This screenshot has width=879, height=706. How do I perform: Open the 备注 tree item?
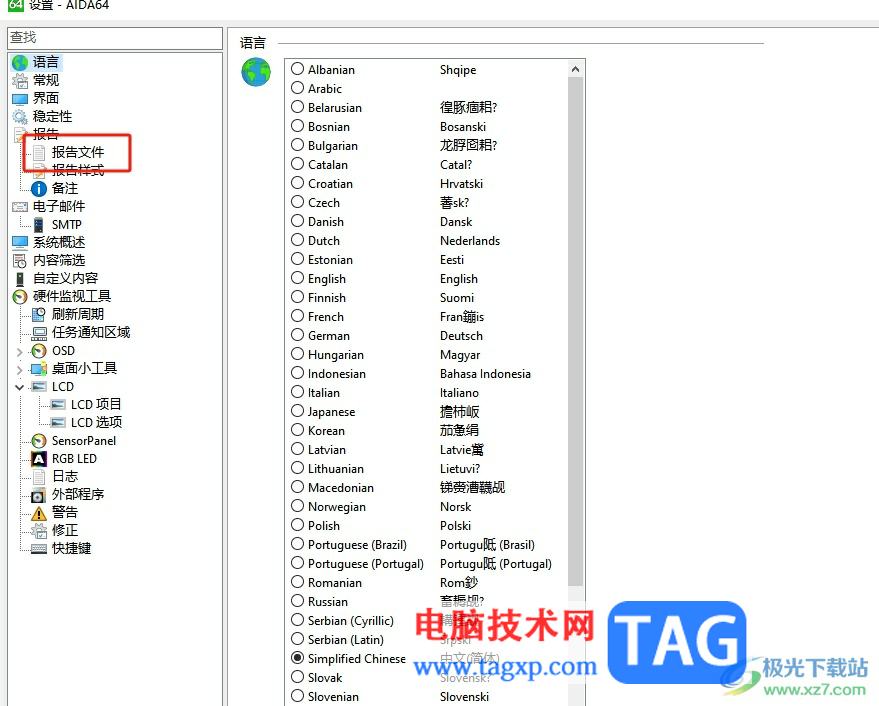click(65, 188)
